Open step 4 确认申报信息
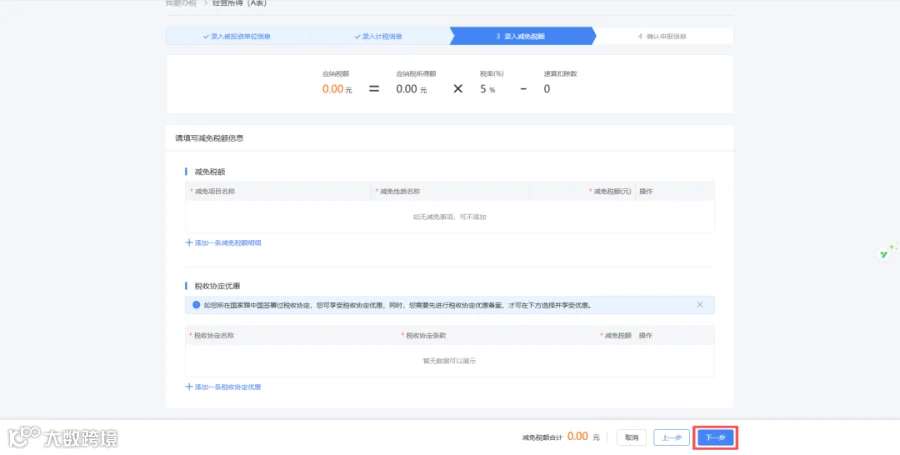The height and width of the screenshot is (455, 900). [662, 36]
